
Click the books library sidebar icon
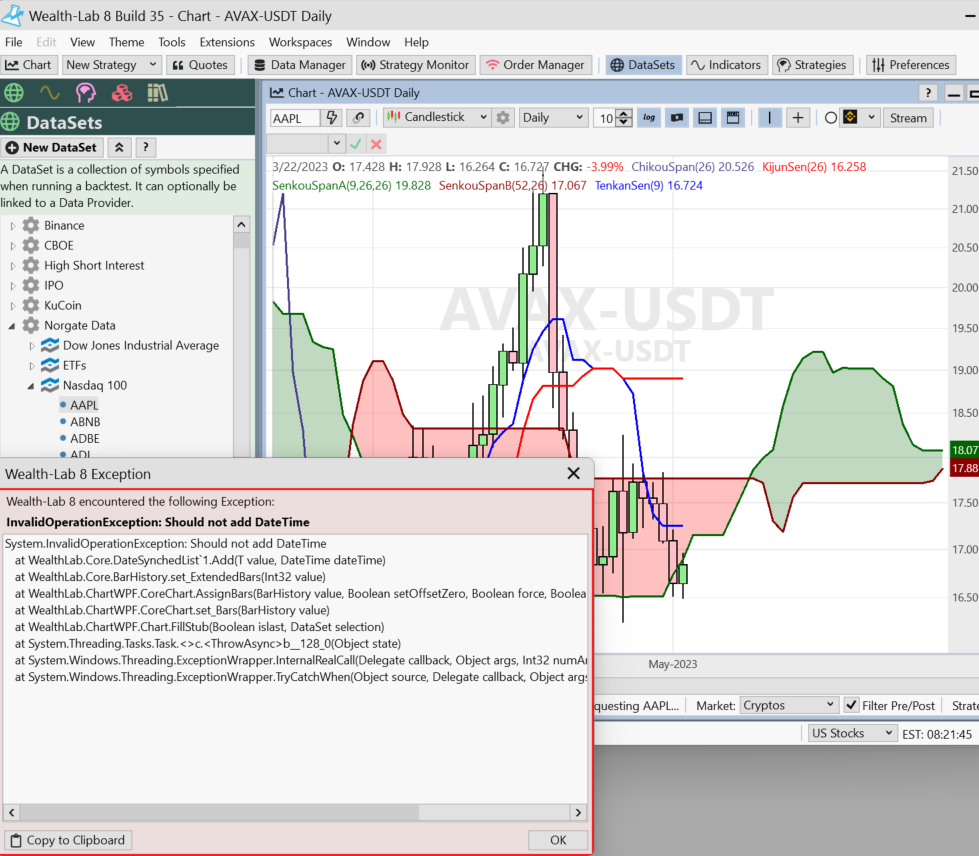pos(157,93)
